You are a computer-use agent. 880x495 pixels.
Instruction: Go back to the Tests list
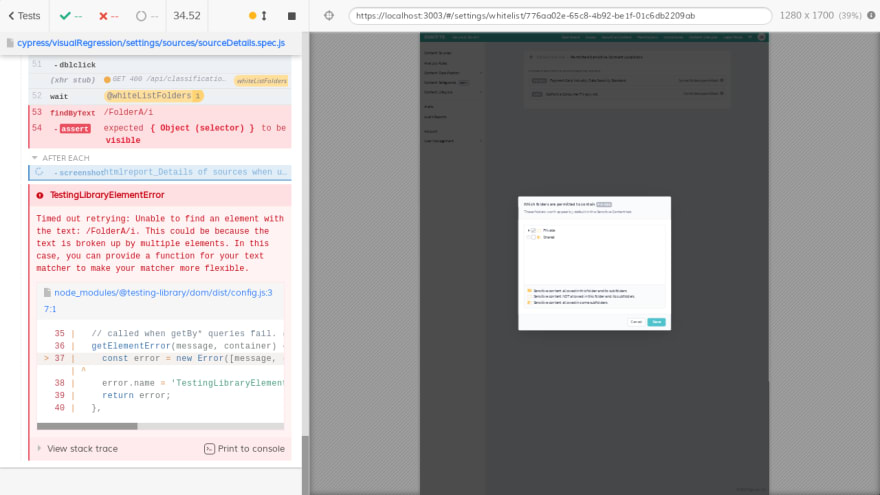pos(24,16)
